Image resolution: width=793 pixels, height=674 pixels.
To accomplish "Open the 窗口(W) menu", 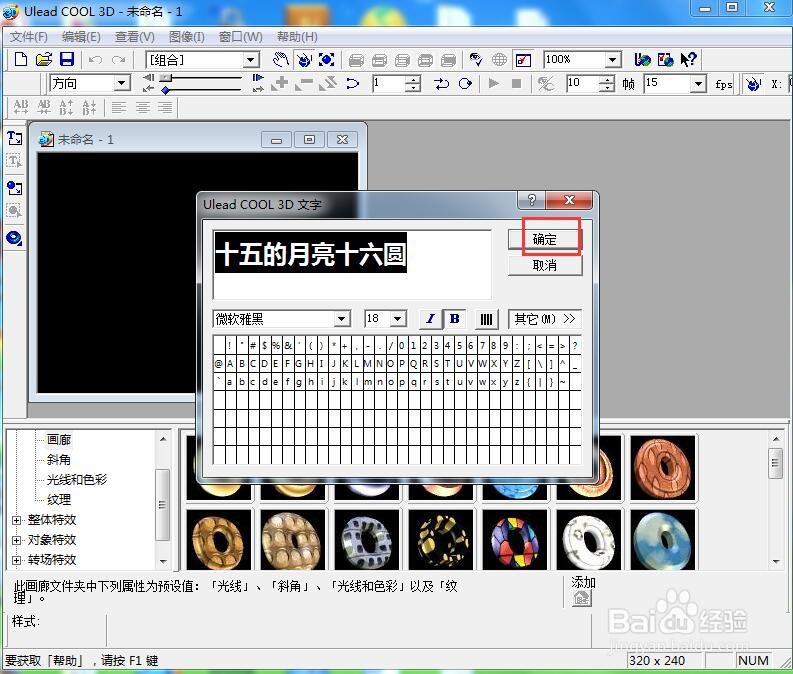I will (x=241, y=37).
